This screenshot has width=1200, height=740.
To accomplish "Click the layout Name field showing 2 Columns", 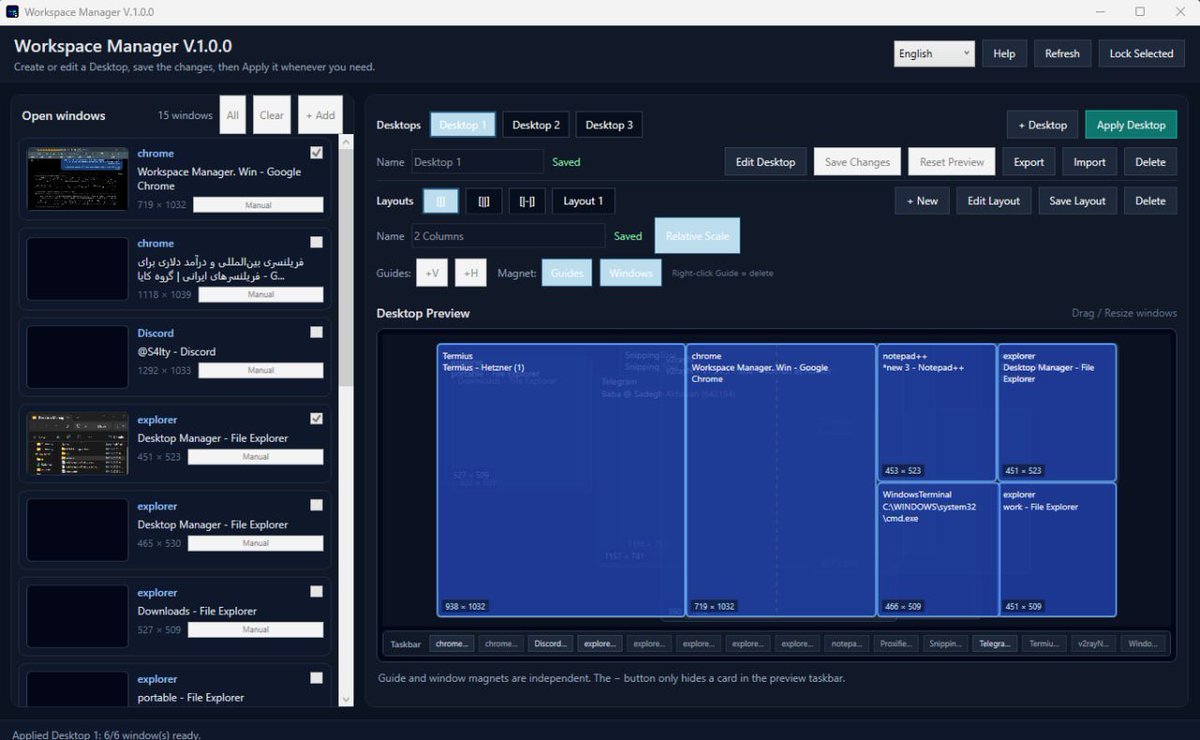I will coord(508,236).
